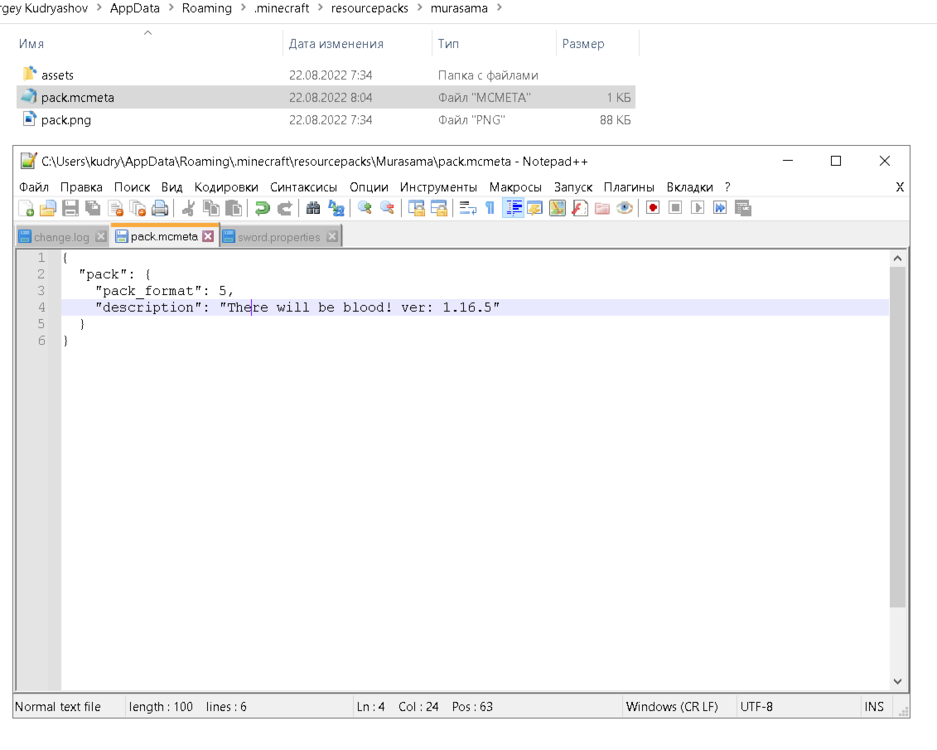Image resolution: width=937 pixels, height=750 pixels.
Task: Close the pack.mcmeta tab
Action: [208, 237]
